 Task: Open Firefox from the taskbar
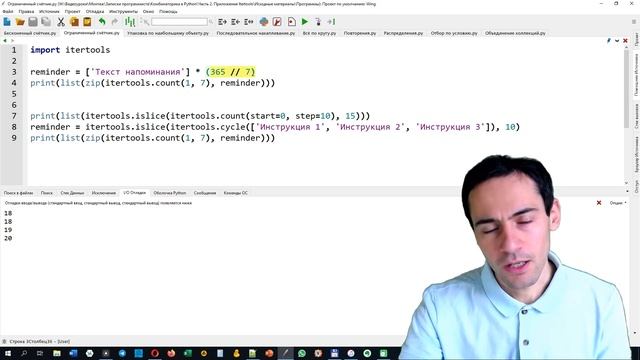[x=171, y=353]
